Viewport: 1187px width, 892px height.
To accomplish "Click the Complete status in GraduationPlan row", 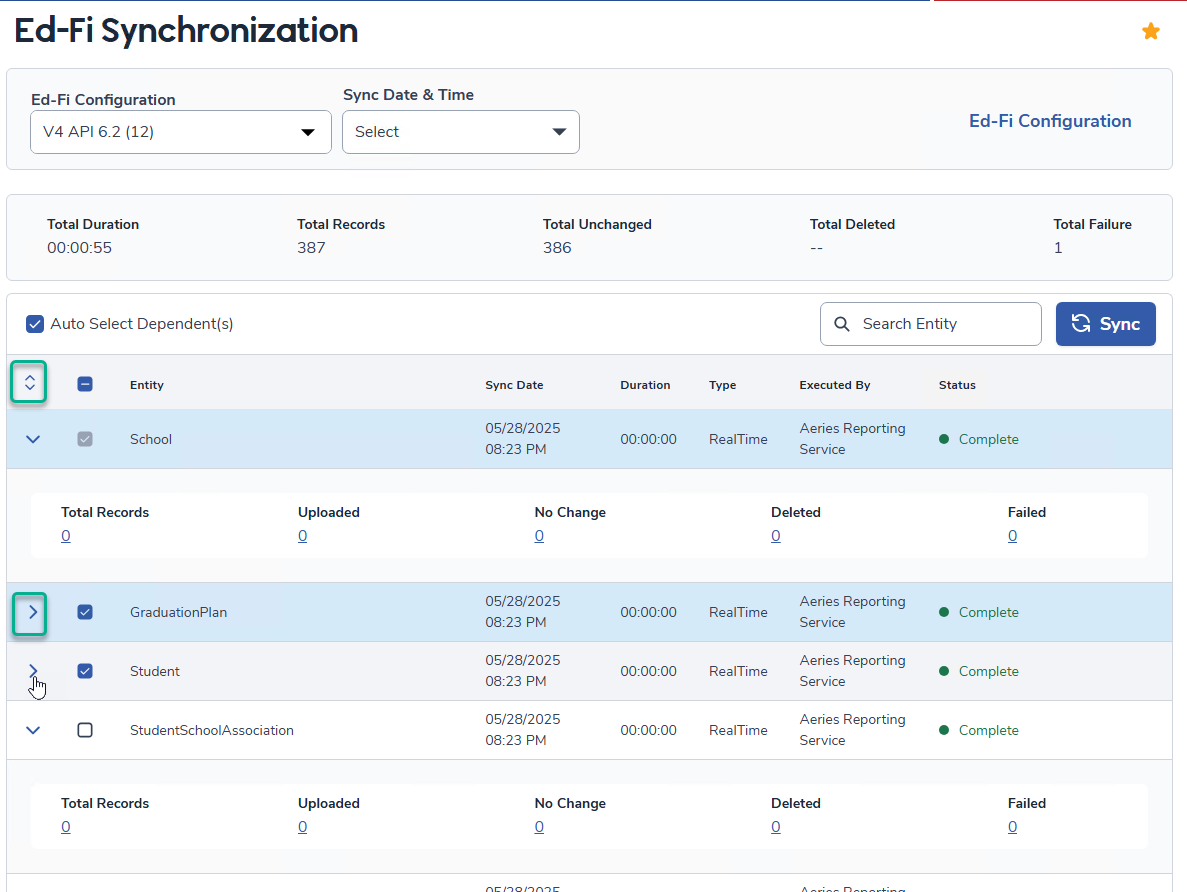I will (979, 612).
